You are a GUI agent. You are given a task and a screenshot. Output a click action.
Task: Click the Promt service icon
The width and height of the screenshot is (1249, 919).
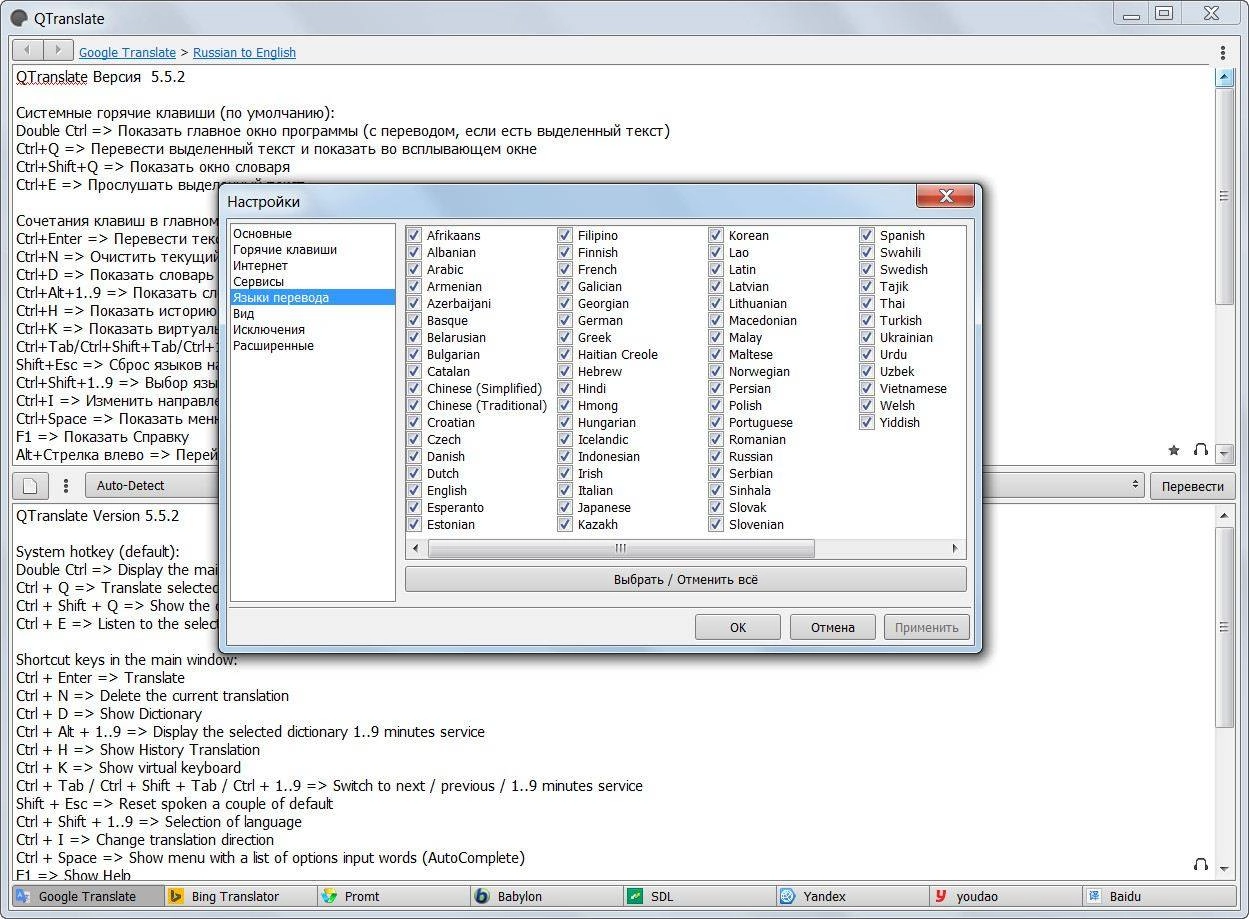coord(329,896)
